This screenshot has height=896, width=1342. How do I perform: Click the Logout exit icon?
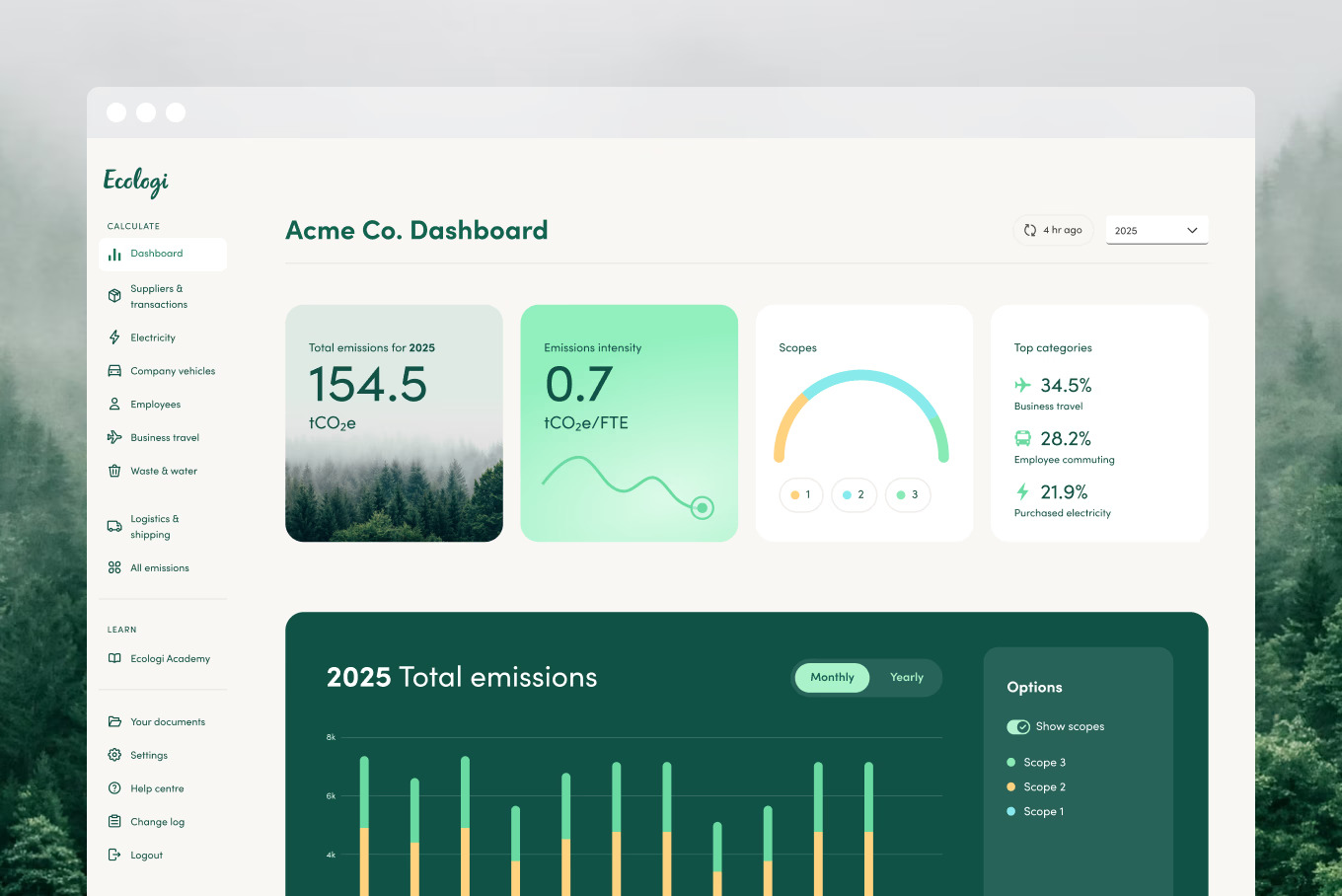(114, 855)
